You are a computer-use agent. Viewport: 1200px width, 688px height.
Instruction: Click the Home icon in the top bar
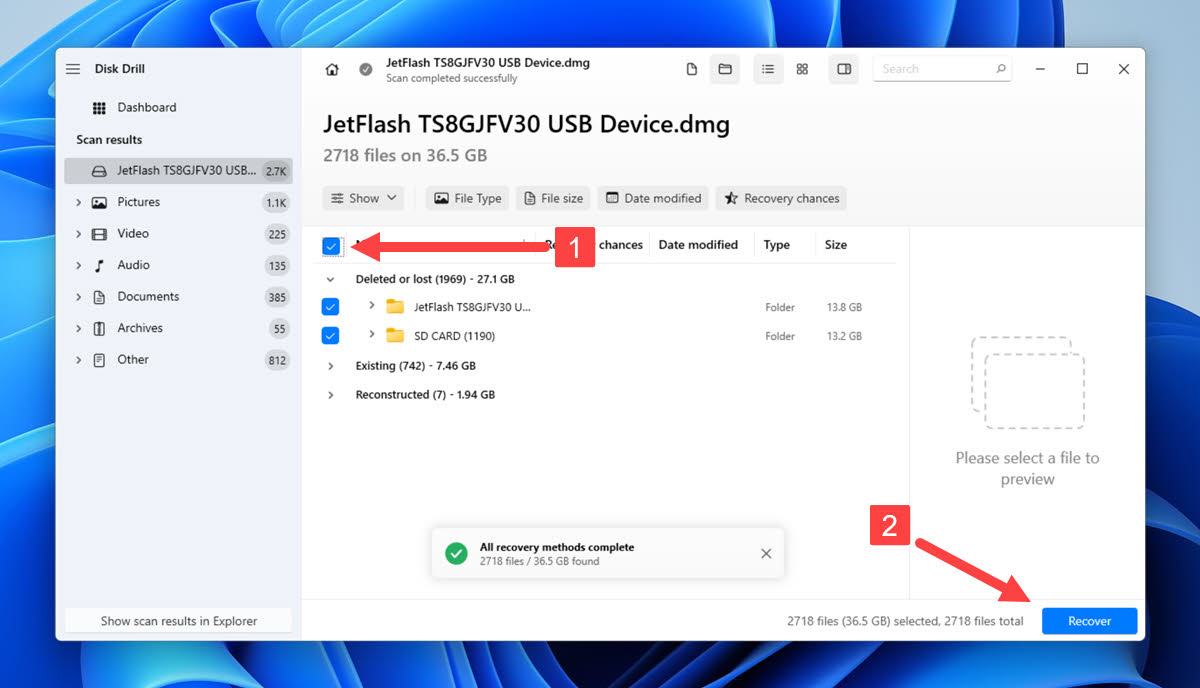coord(332,69)
